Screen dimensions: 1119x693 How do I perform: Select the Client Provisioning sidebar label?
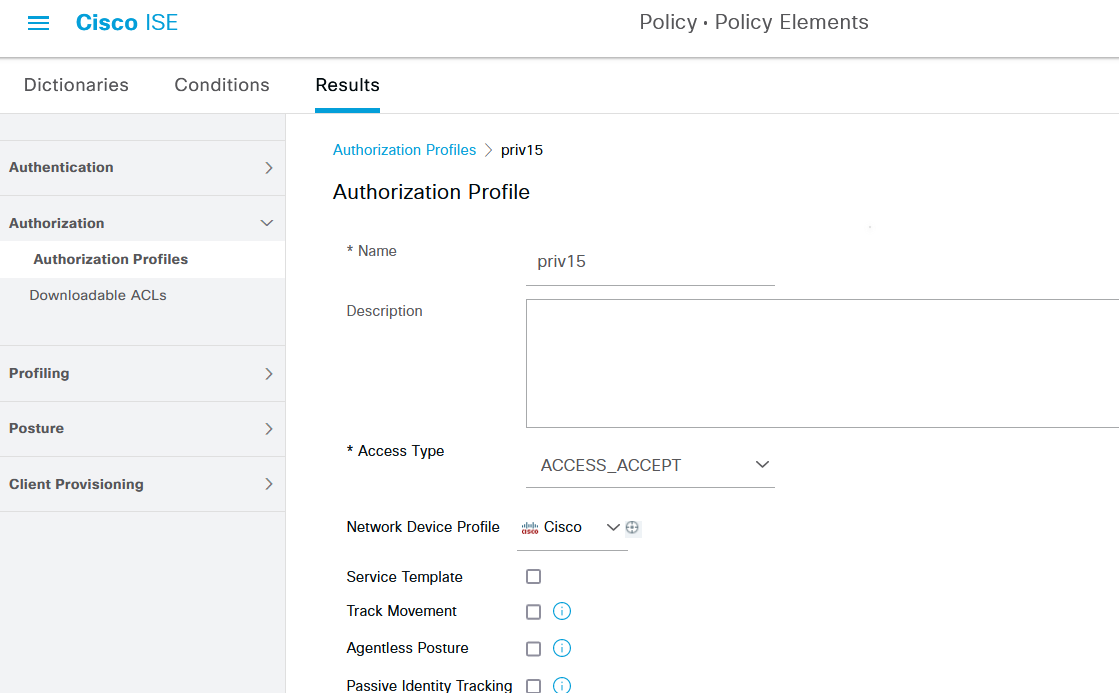tap(76, 484)
